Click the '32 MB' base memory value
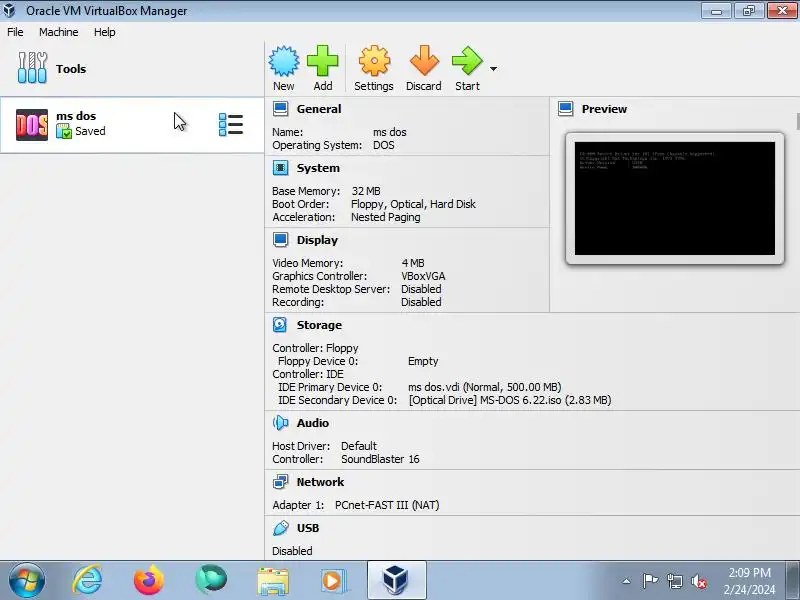Image resolution: width=800 pixels, height=600 pixels. coord(366,191)
